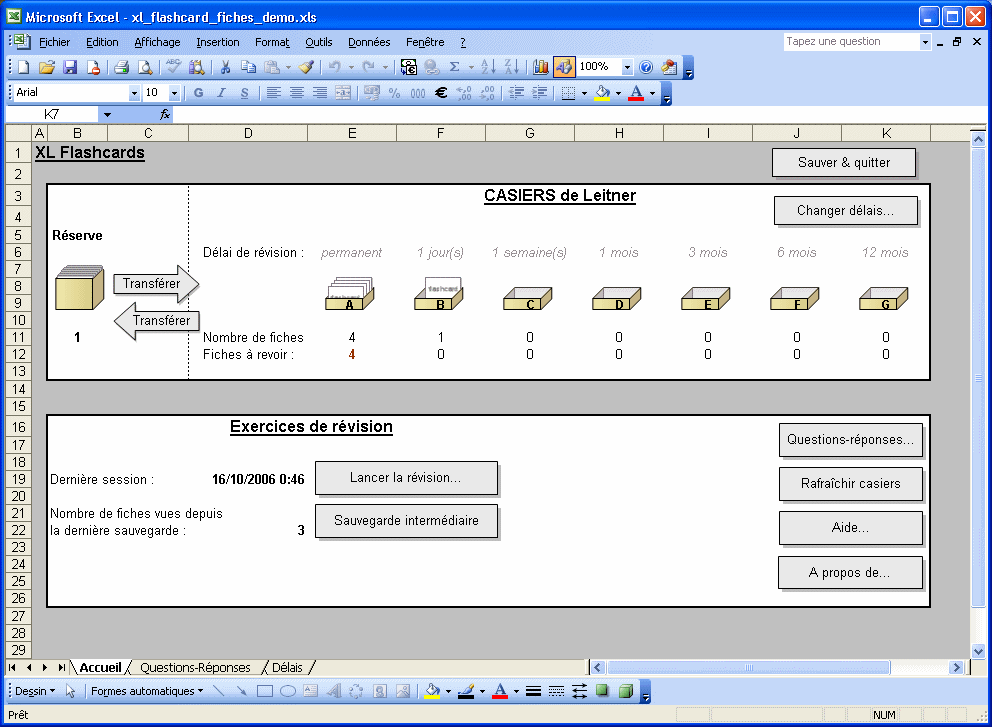
Task: Open the Arial font name dropdown
Action: coord(134,93)
